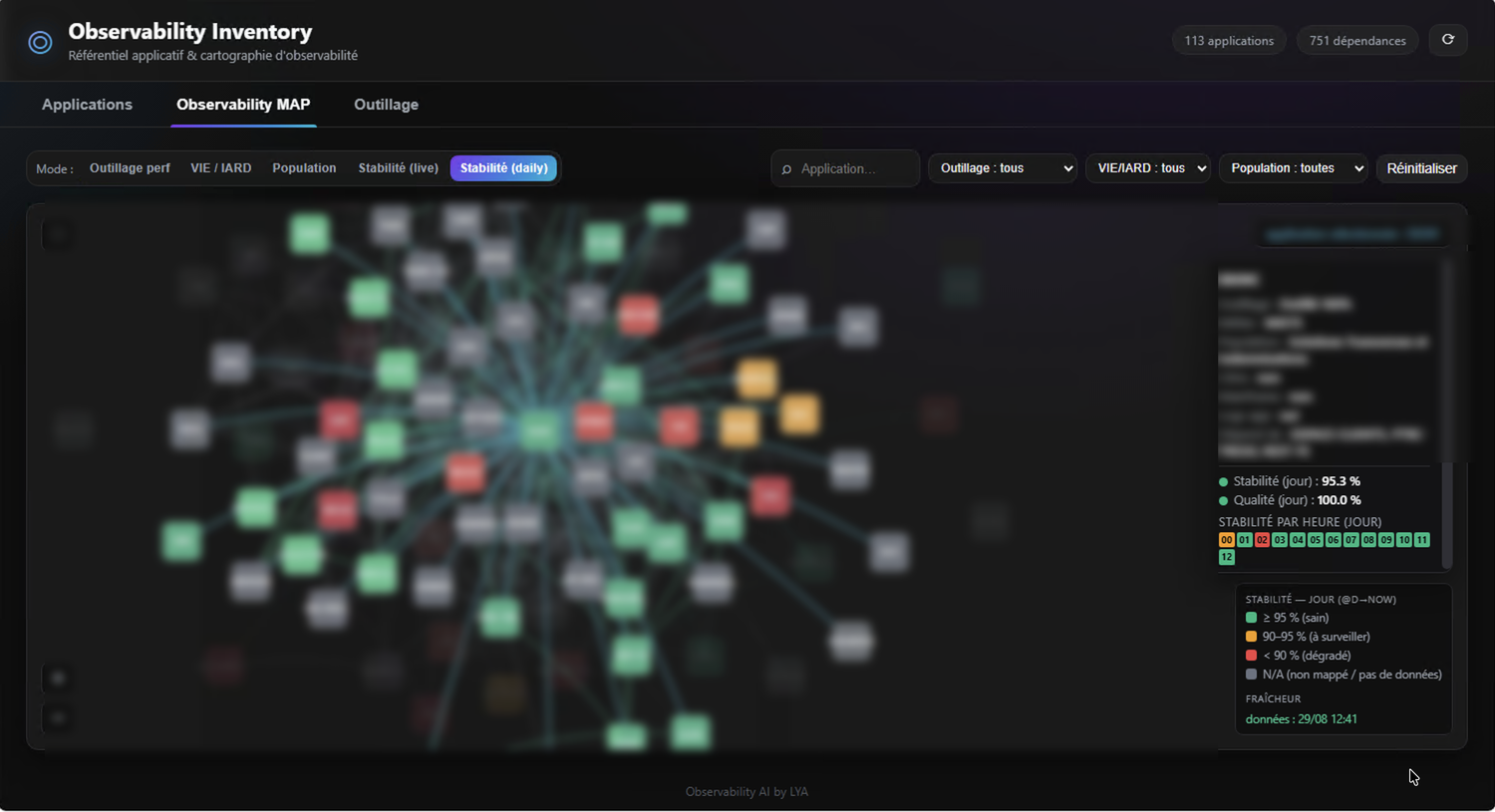This screenshot has height=812, width=1495.
Task: Click the central green node of the graph
Action: tap(539, 430)
